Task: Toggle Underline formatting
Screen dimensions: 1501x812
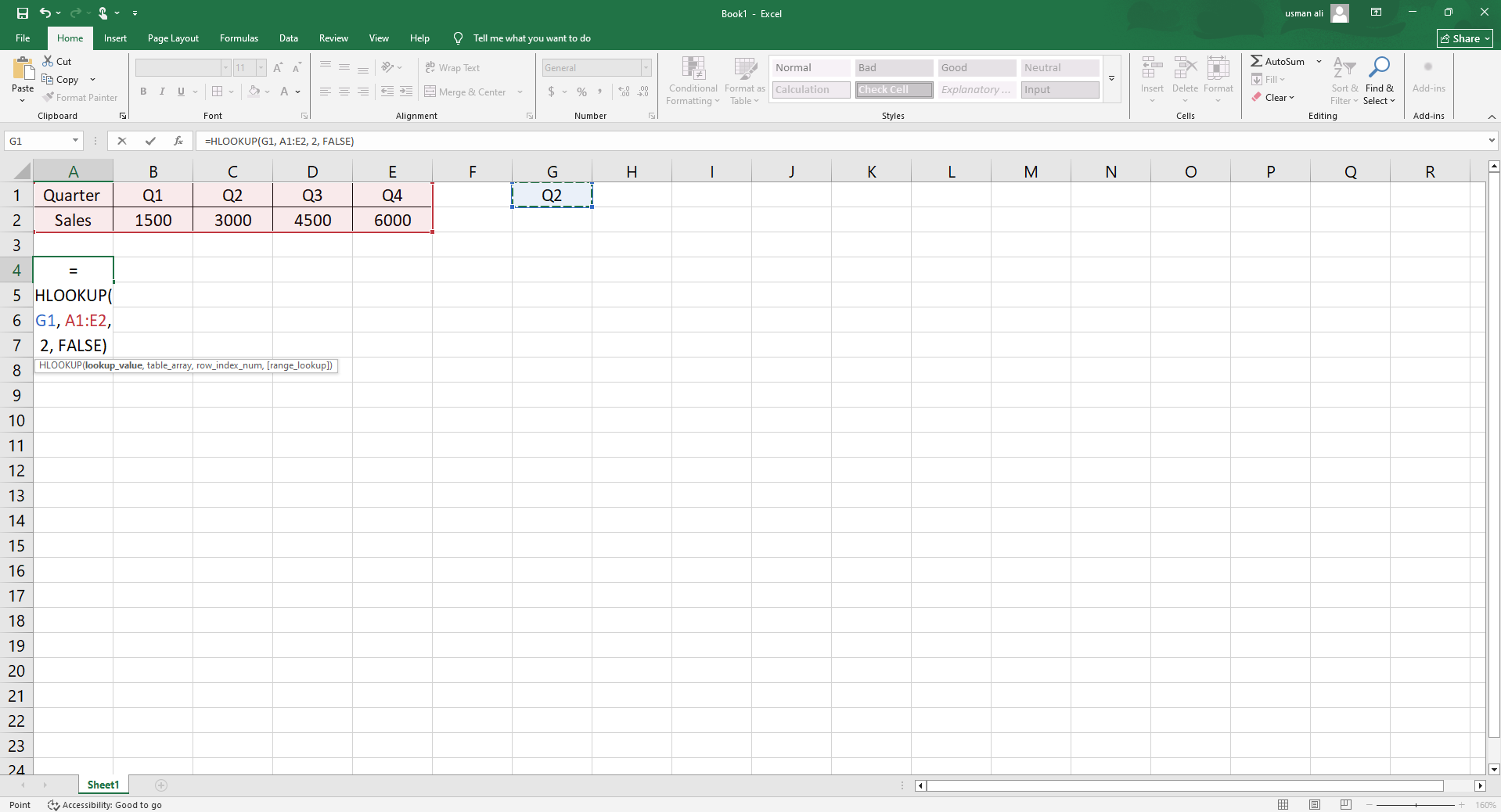Action: tap(181, 92)
